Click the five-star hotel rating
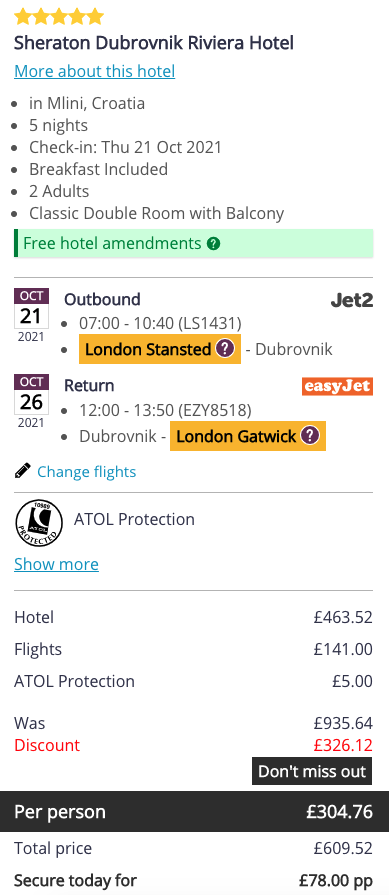Screen dimensions: 389x895 click(x=59, y=17)
